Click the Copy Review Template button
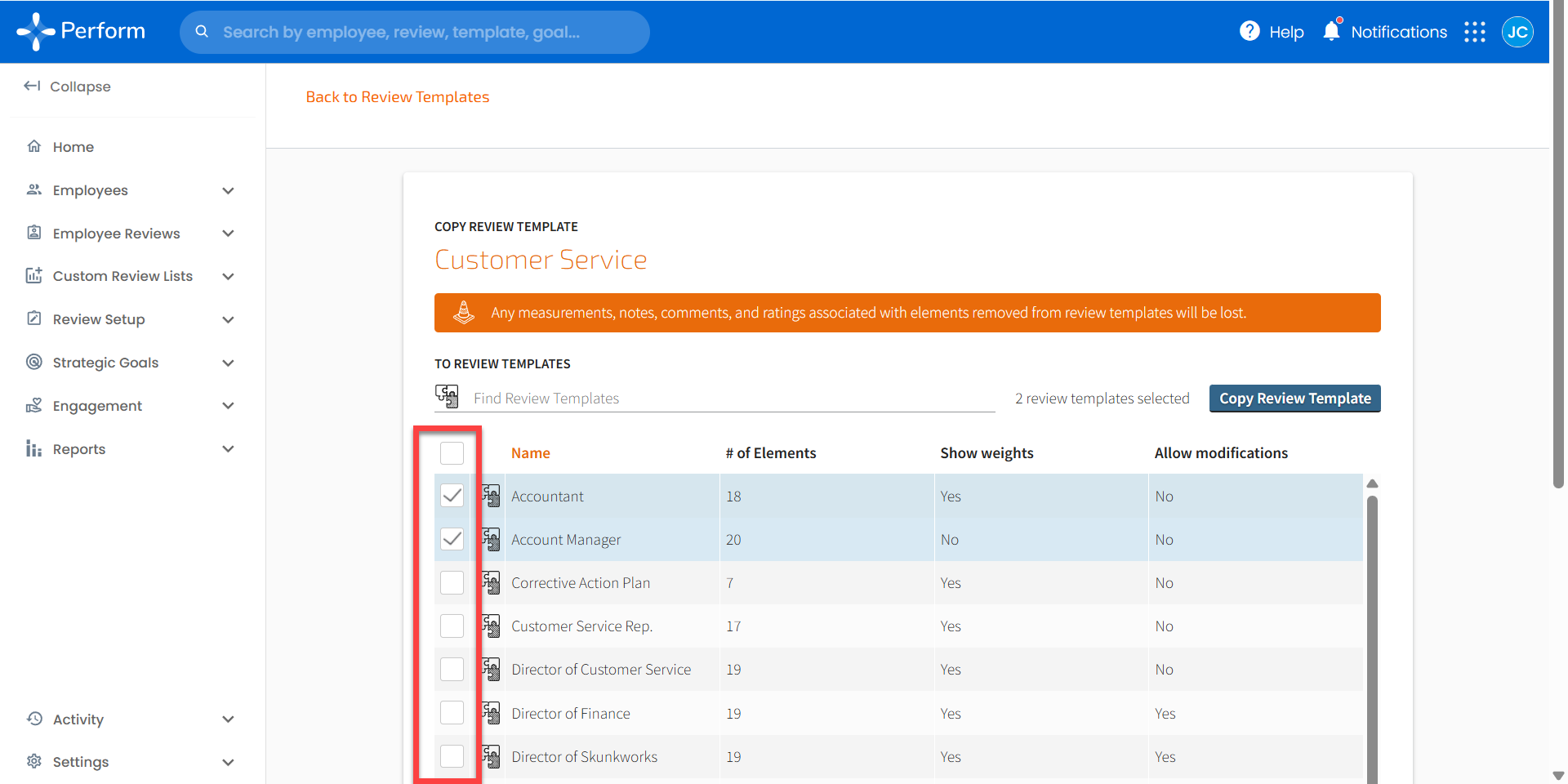 coord(1294,399)
